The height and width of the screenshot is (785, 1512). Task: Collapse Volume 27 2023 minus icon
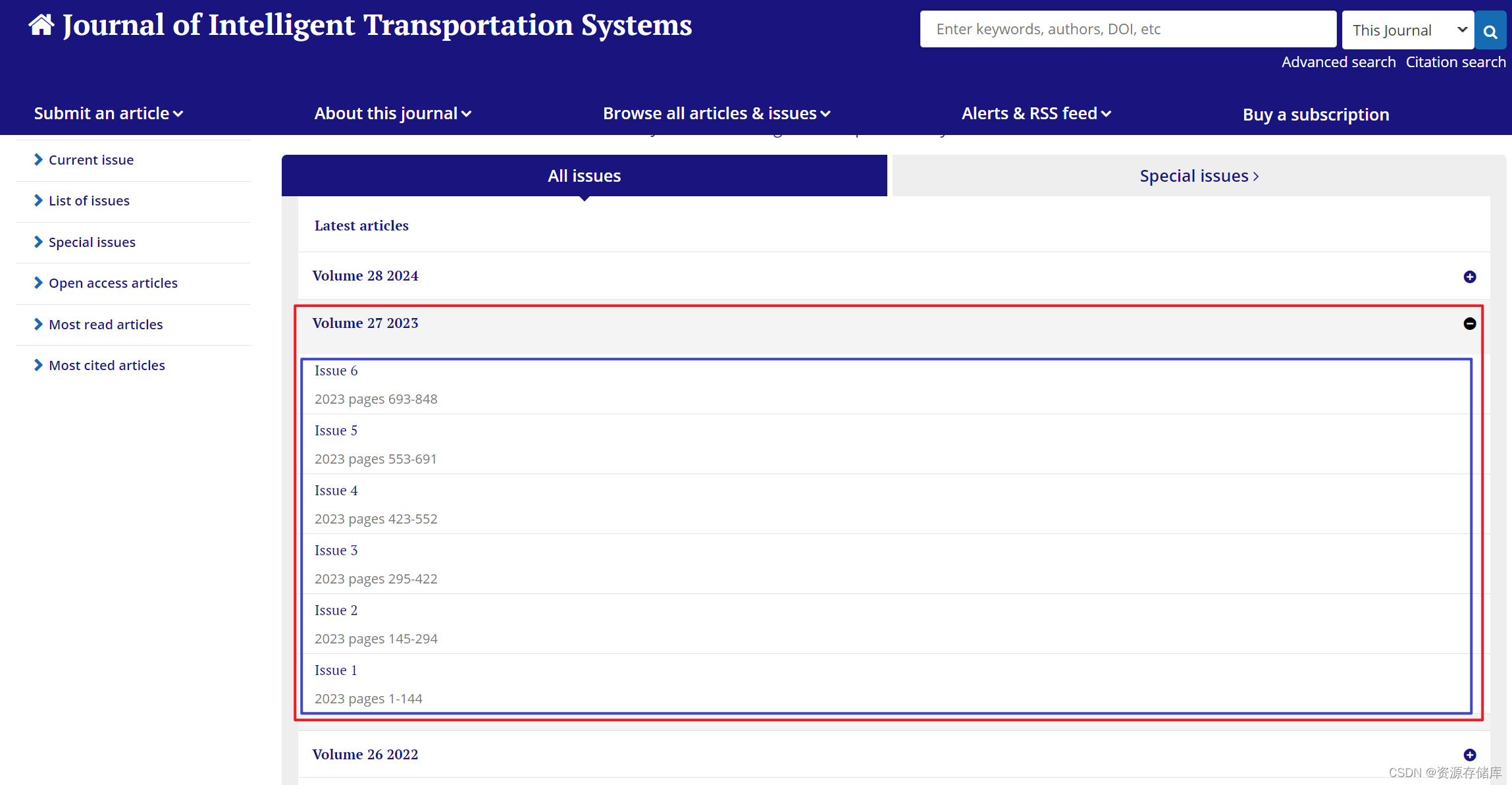point(1469,323)
